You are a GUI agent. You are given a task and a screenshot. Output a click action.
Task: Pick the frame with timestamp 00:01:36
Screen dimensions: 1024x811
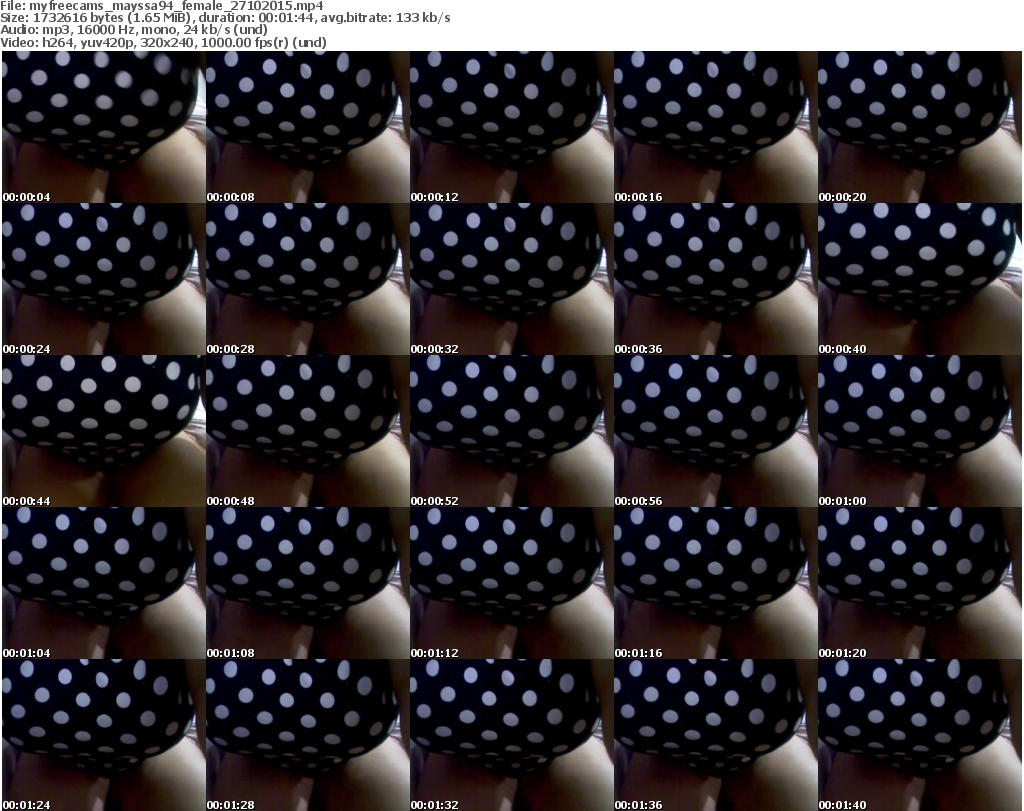point(716,735)
